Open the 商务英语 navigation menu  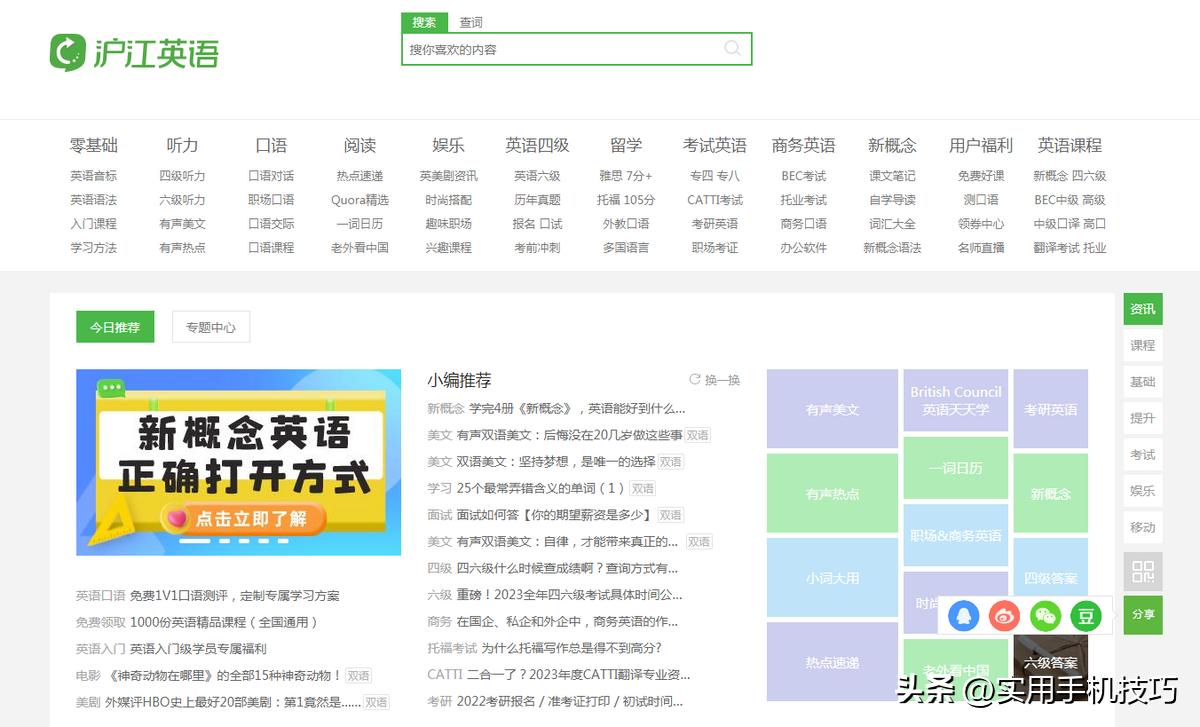click(x=804, y=145)
